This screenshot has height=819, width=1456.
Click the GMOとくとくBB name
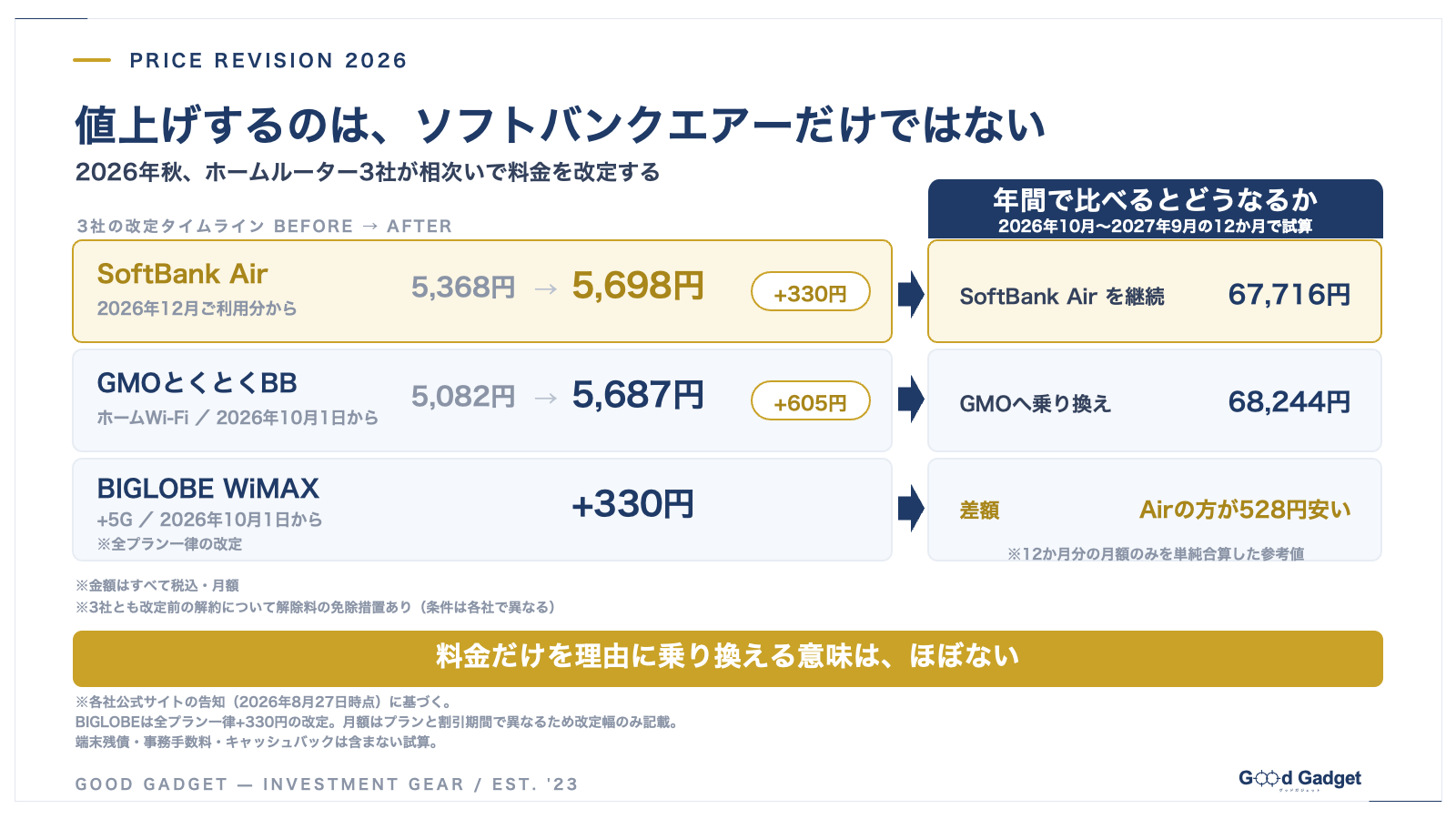[197, 383]
